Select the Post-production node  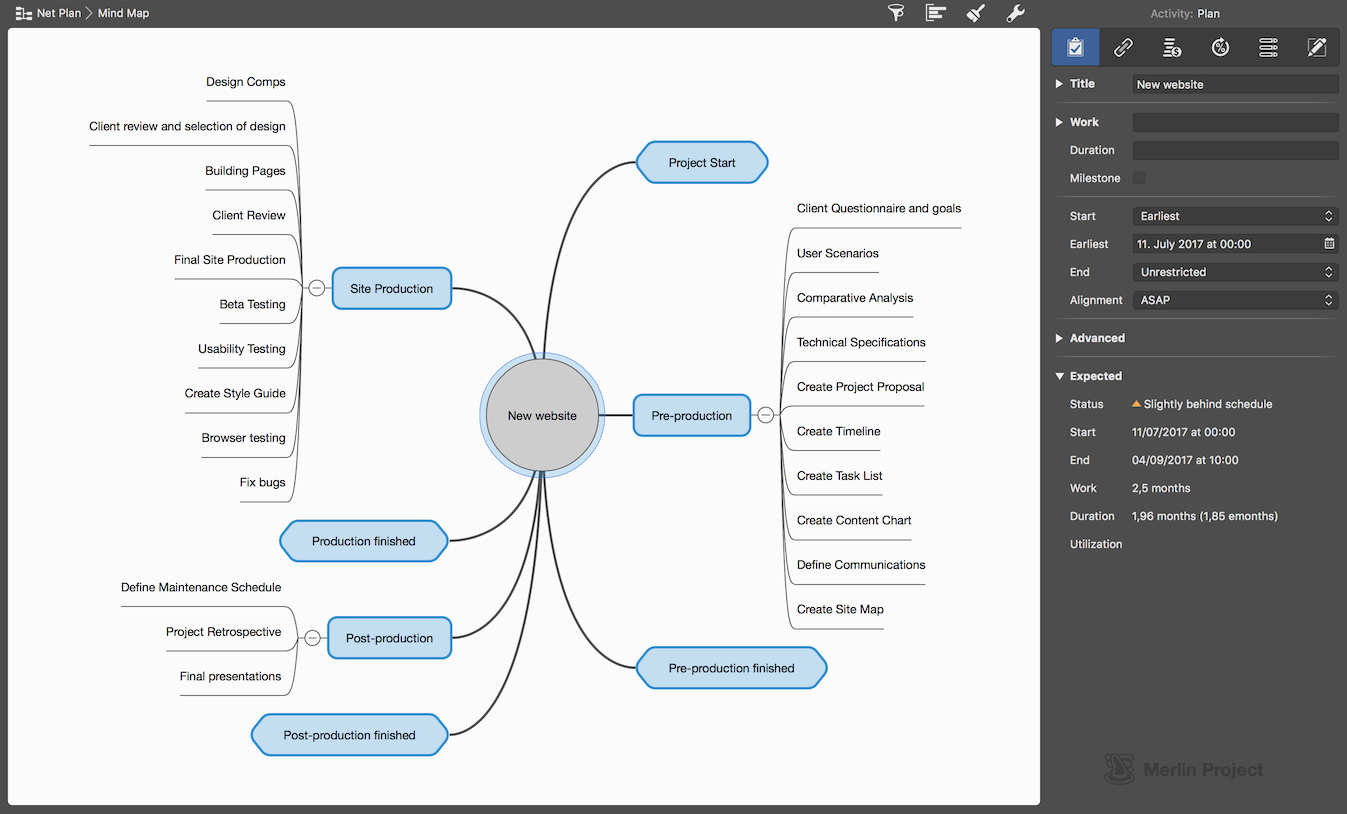point(389,638)
